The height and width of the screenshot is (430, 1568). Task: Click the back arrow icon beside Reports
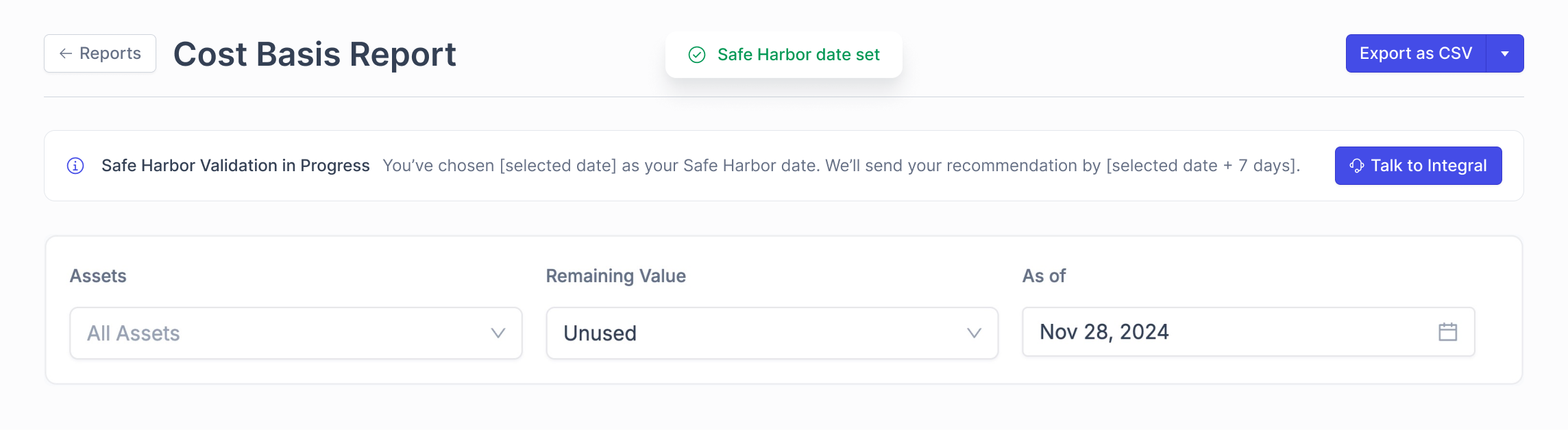click(x=66, y=53)
